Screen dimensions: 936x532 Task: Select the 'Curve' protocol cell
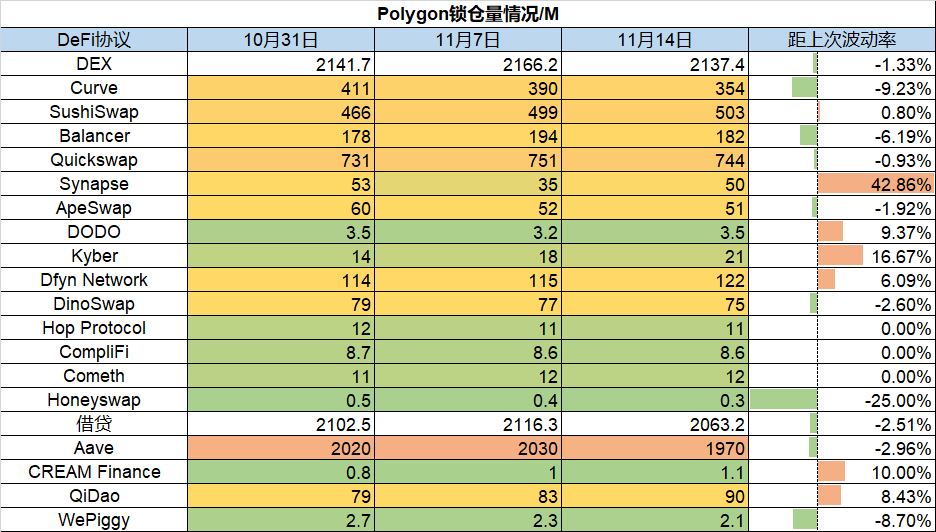point(94,88)
